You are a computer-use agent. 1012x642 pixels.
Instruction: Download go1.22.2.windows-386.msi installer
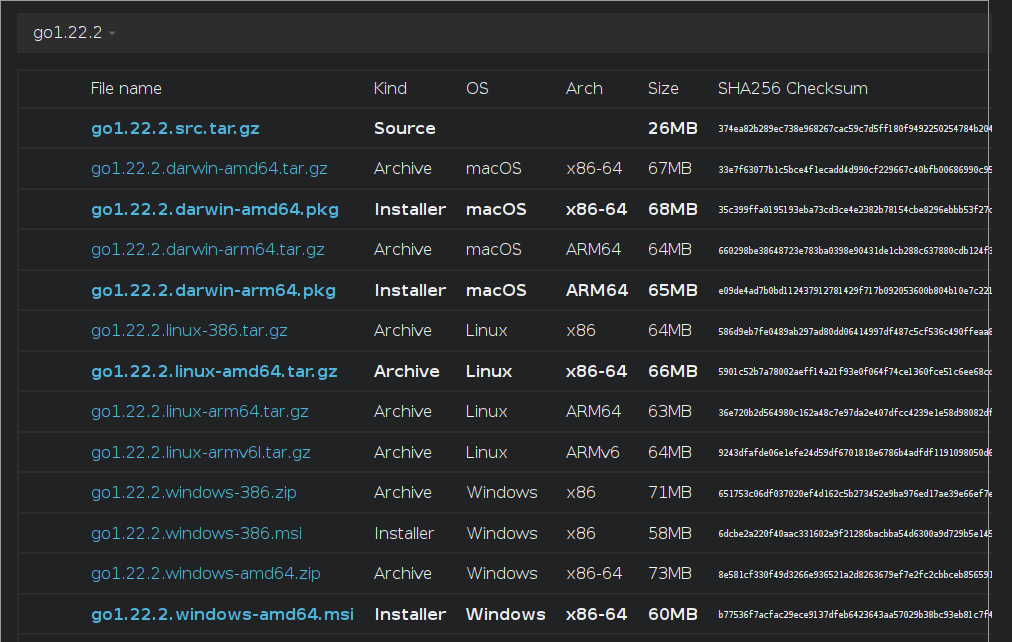(194, 533)
